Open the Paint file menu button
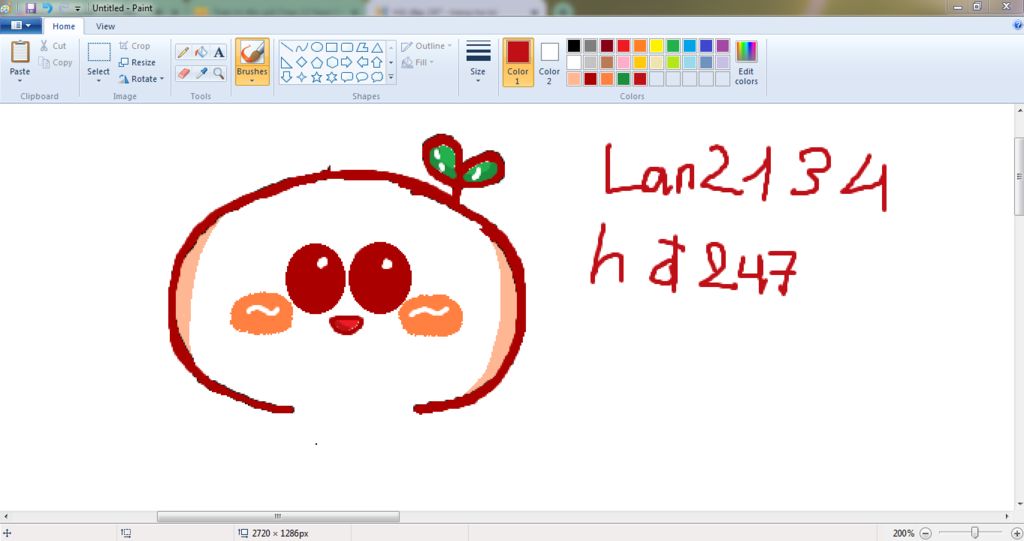Image resolution: width=1024 pixels, height=541 pixels. click(21, 25)
